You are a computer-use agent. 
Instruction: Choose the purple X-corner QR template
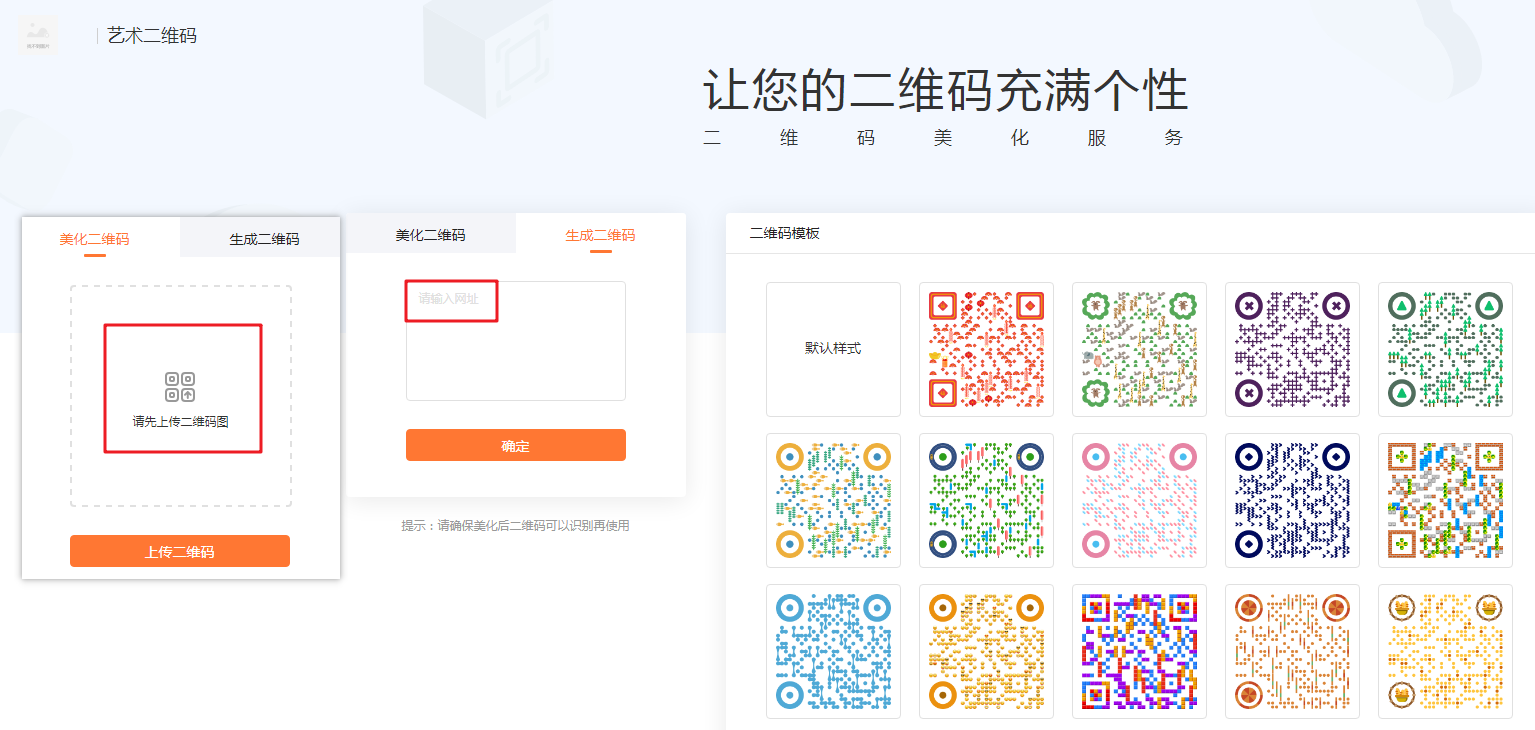tap(1292, 349)
